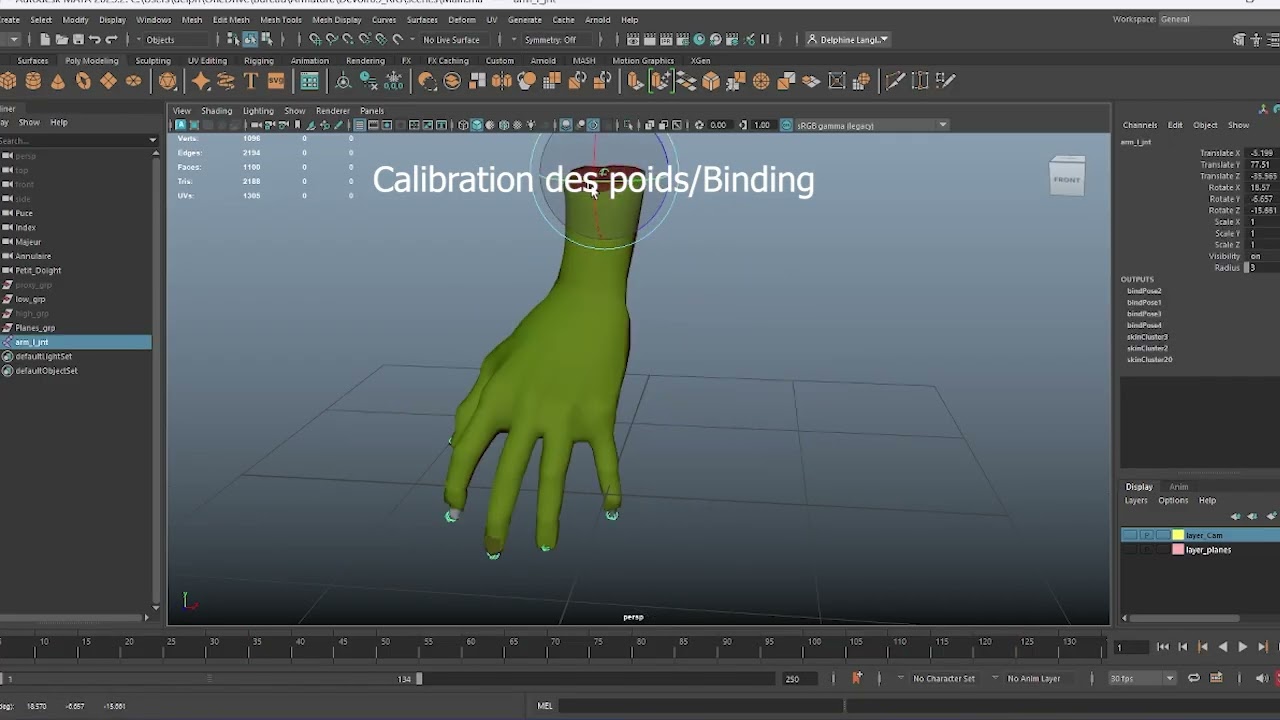Toggle display type box of layer_Cam
The width and height of the screenshot is (1280, 720).
pyautogui.click(x=1162, y=535)
